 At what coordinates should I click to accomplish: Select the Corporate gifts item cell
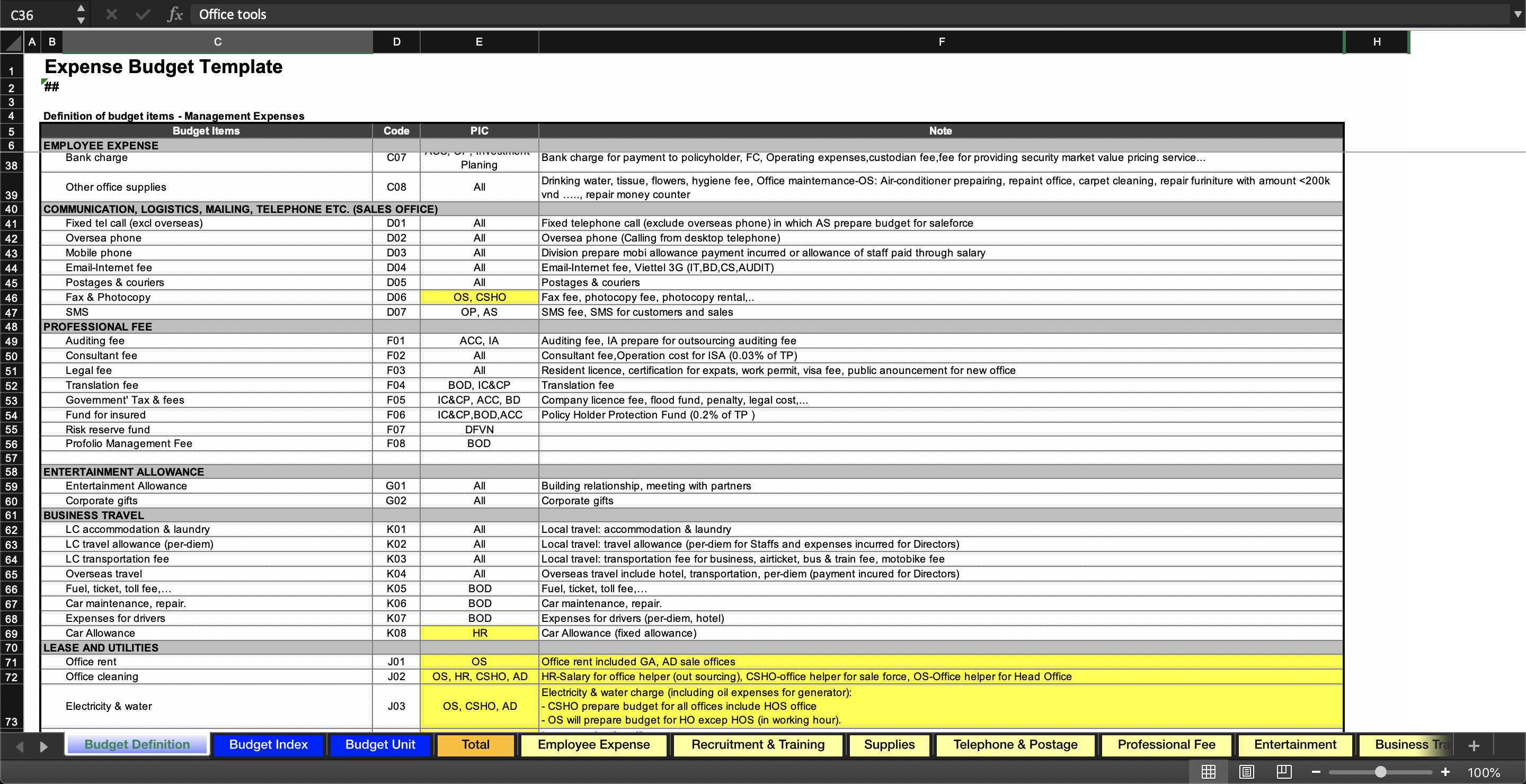pos(206,501)
